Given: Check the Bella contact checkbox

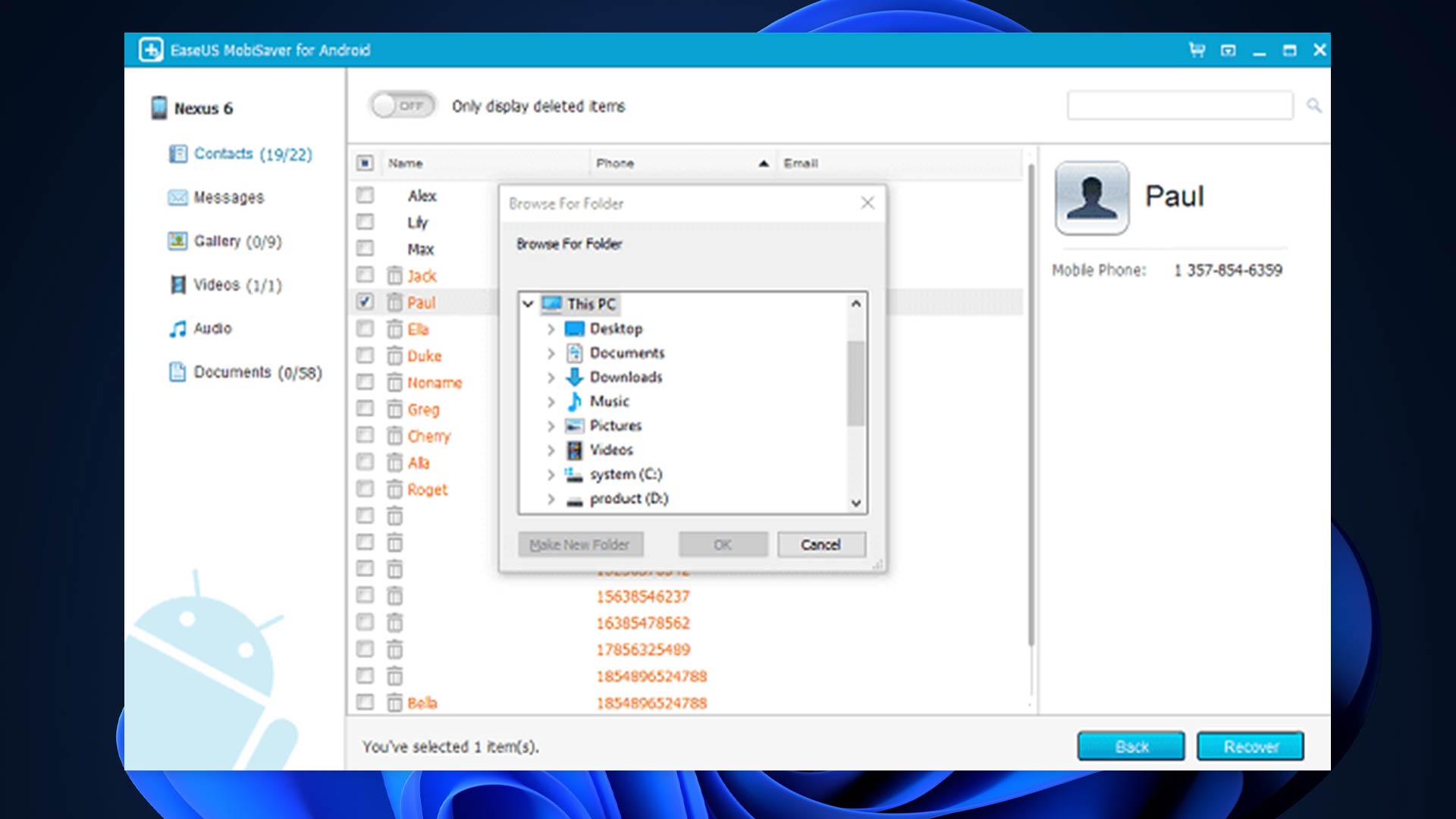Looking at the screenshot, I should 365,702.
